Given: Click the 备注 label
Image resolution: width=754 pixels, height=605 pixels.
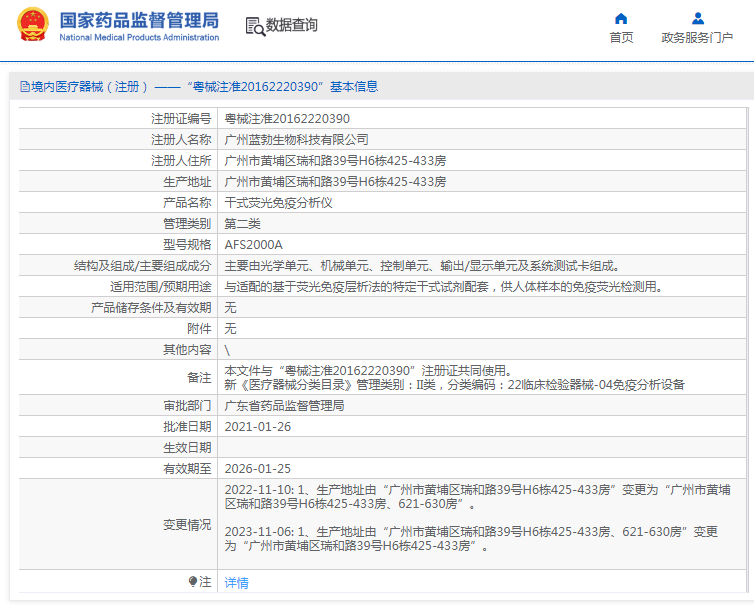Looking at the screenshot, I should pyautogui.click(x=199, y=378).
